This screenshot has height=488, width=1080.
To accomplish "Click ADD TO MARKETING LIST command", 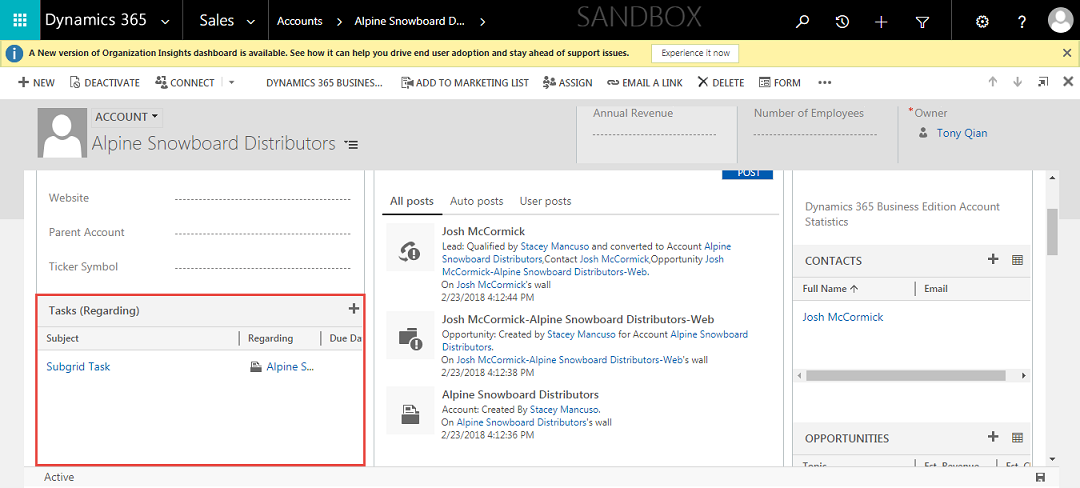I will pyautogui.click(x=465, y=83).
